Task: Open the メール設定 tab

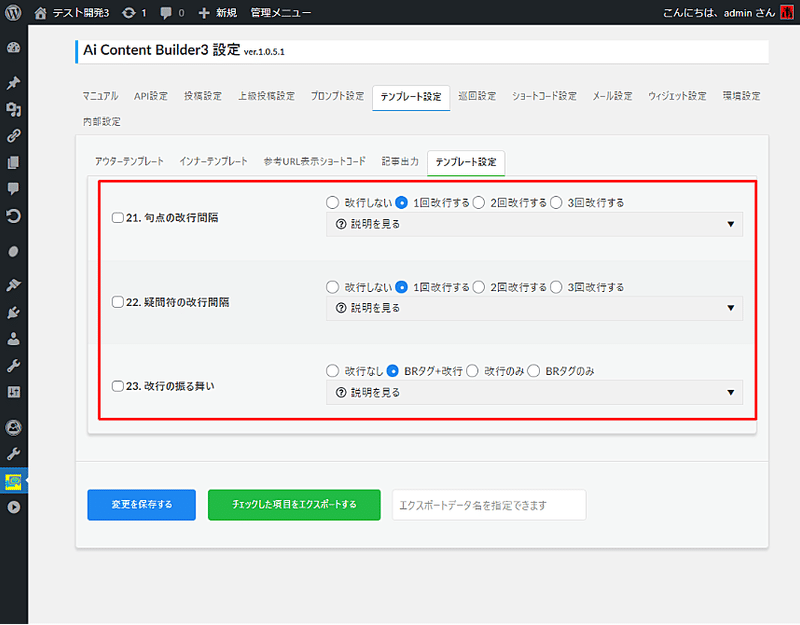Action: 612,96
